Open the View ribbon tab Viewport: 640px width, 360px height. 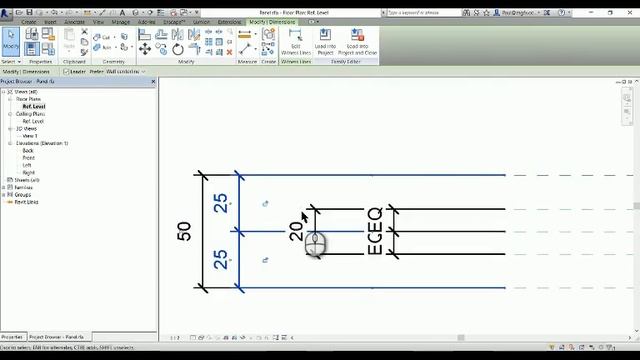[x=98, y=22]
